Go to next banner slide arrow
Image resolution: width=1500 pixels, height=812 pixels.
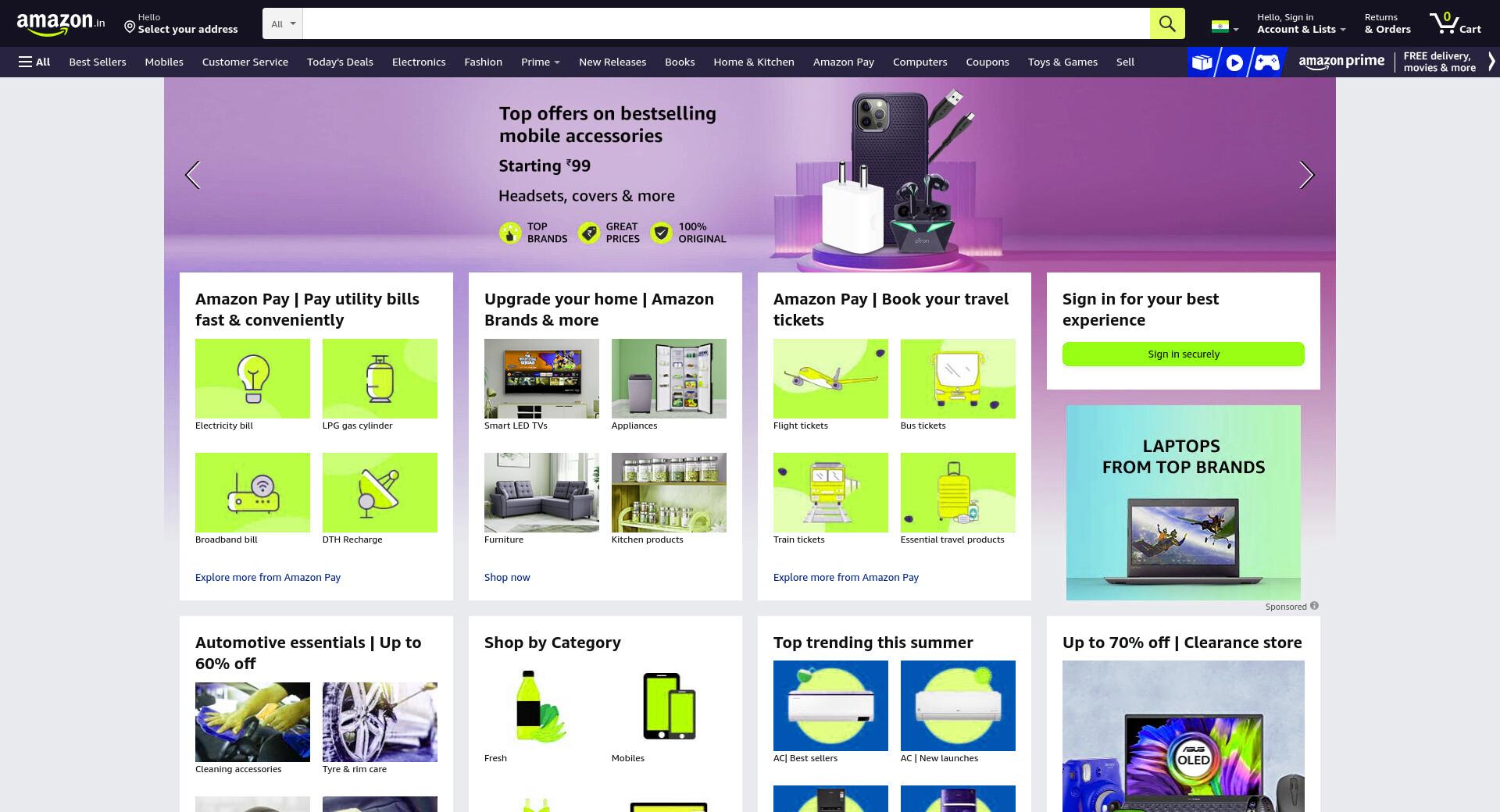[x=1306, y=175]
